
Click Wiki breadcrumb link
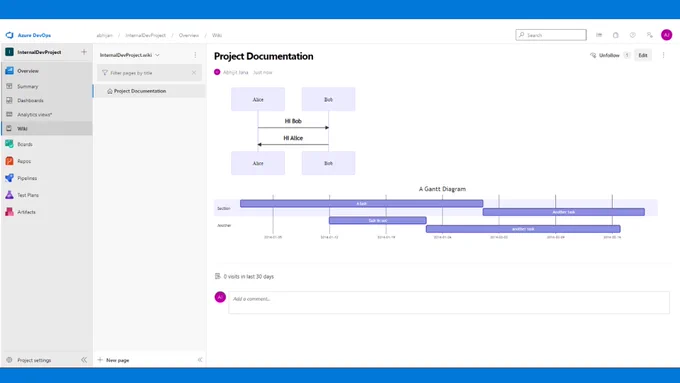pos(217,35)
